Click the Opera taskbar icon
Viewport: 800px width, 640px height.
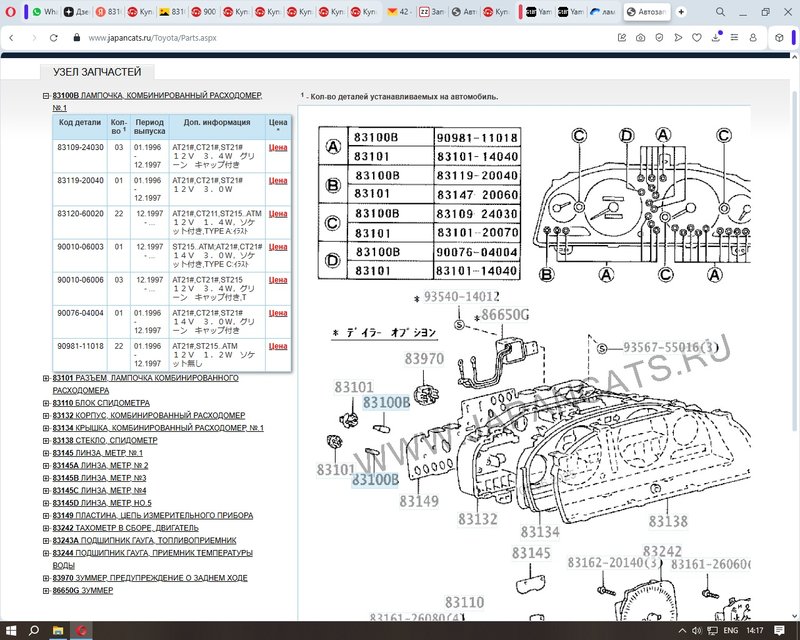81,630
